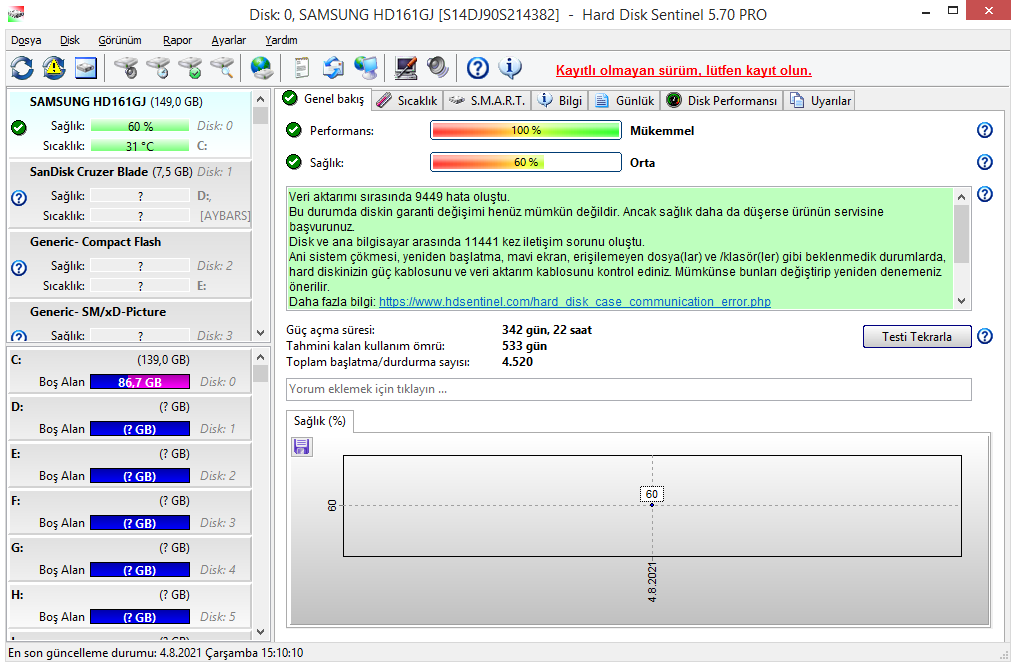Open the Yardım menu

tap(281, 40)
